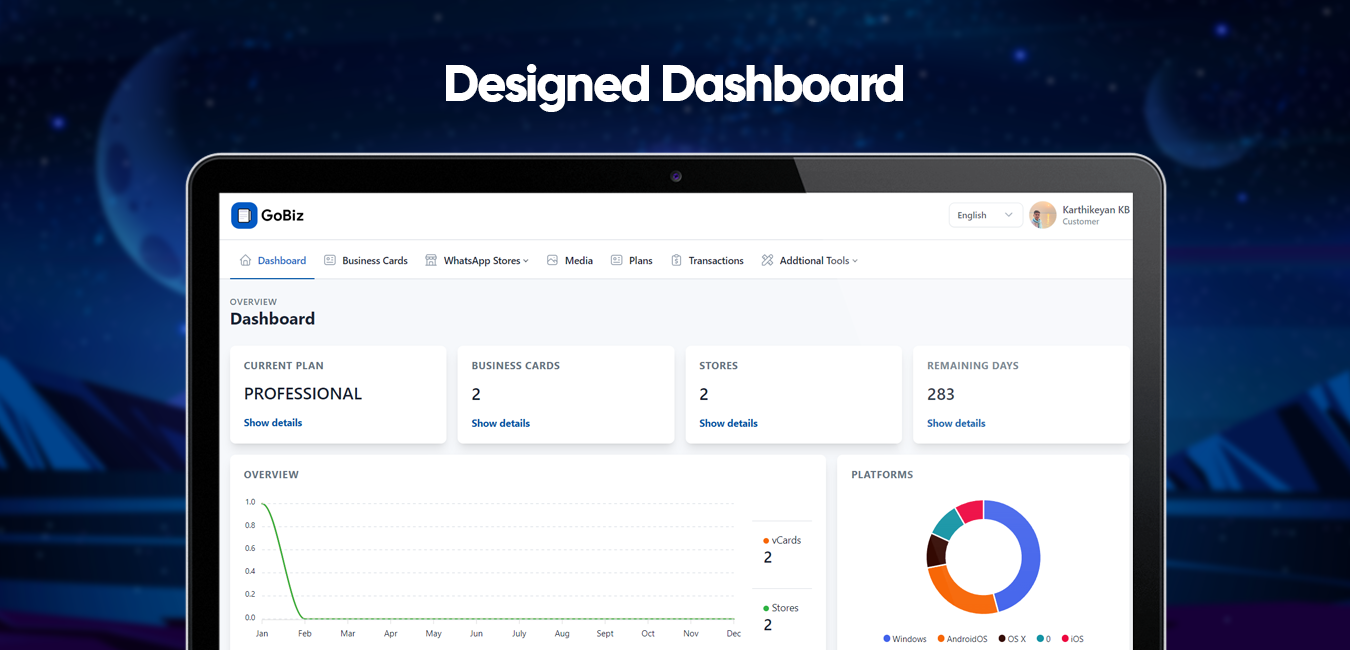
Task: Show details for Remaining Days
Action: [x=956, y=424]
